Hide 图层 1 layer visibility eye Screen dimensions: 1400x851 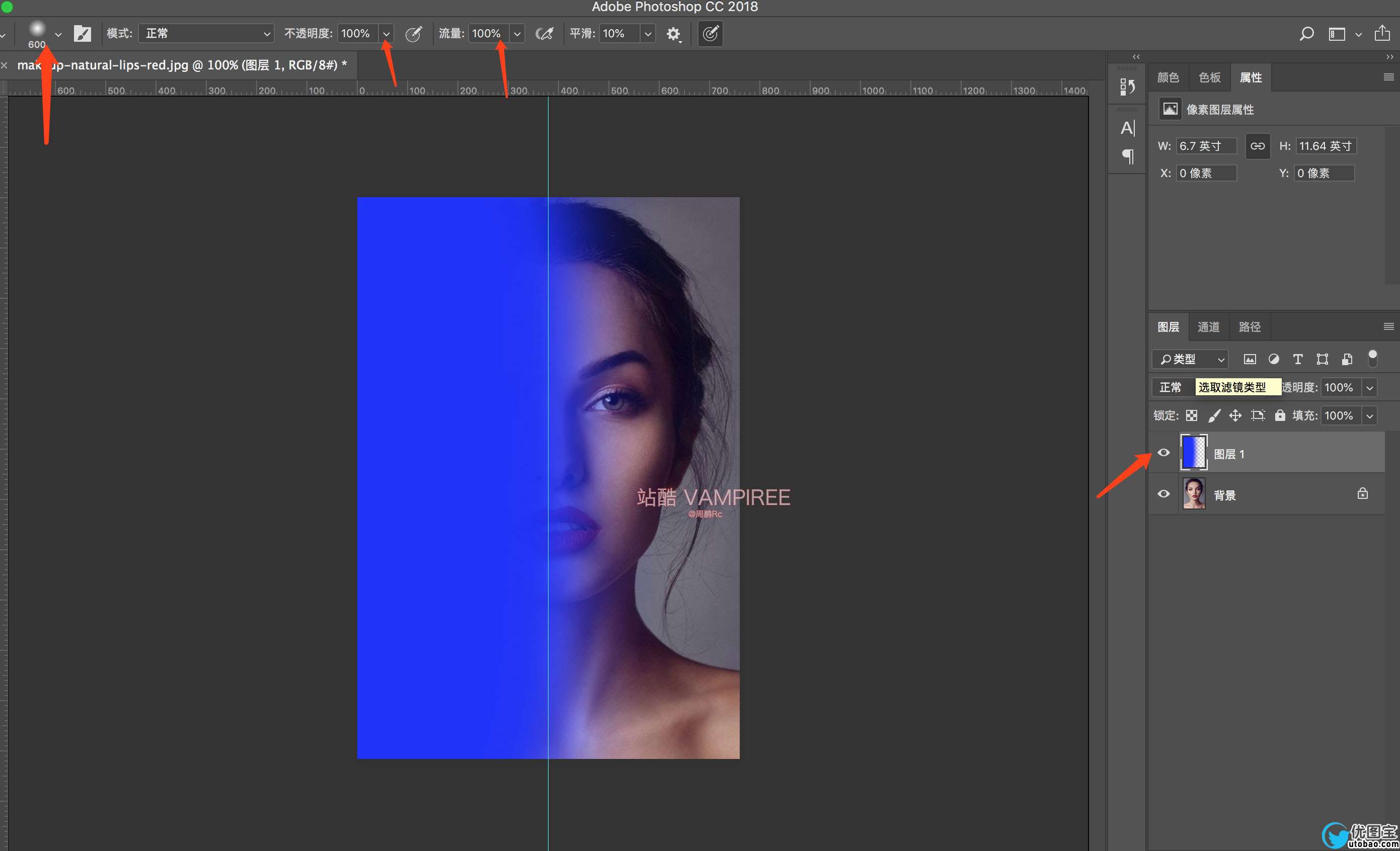(x=1163, y=453)
